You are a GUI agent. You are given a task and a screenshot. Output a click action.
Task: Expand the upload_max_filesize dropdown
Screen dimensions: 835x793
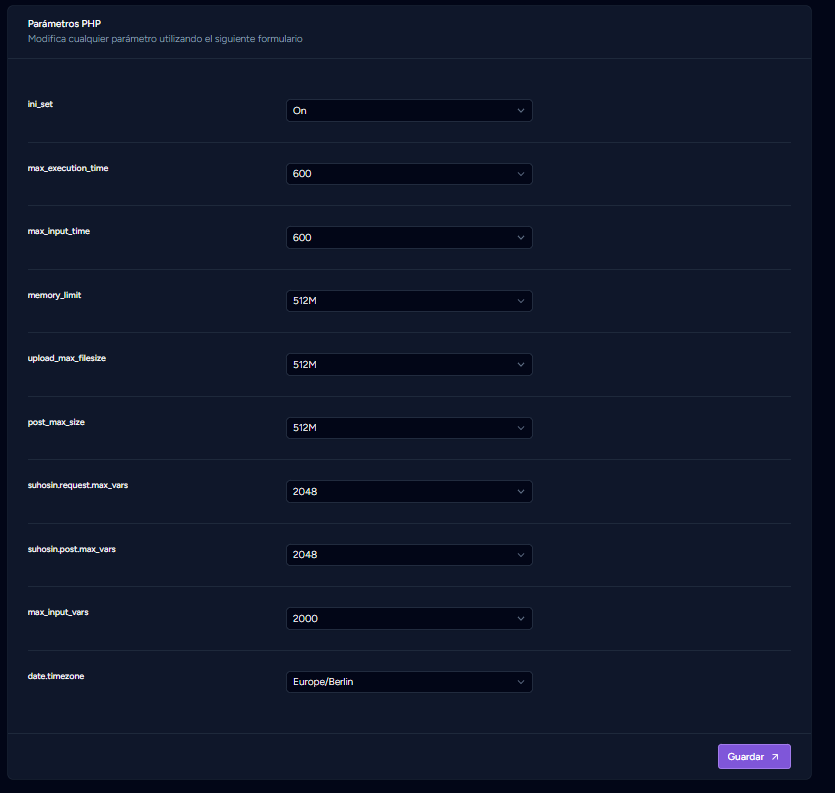click(x=409, y=364)
